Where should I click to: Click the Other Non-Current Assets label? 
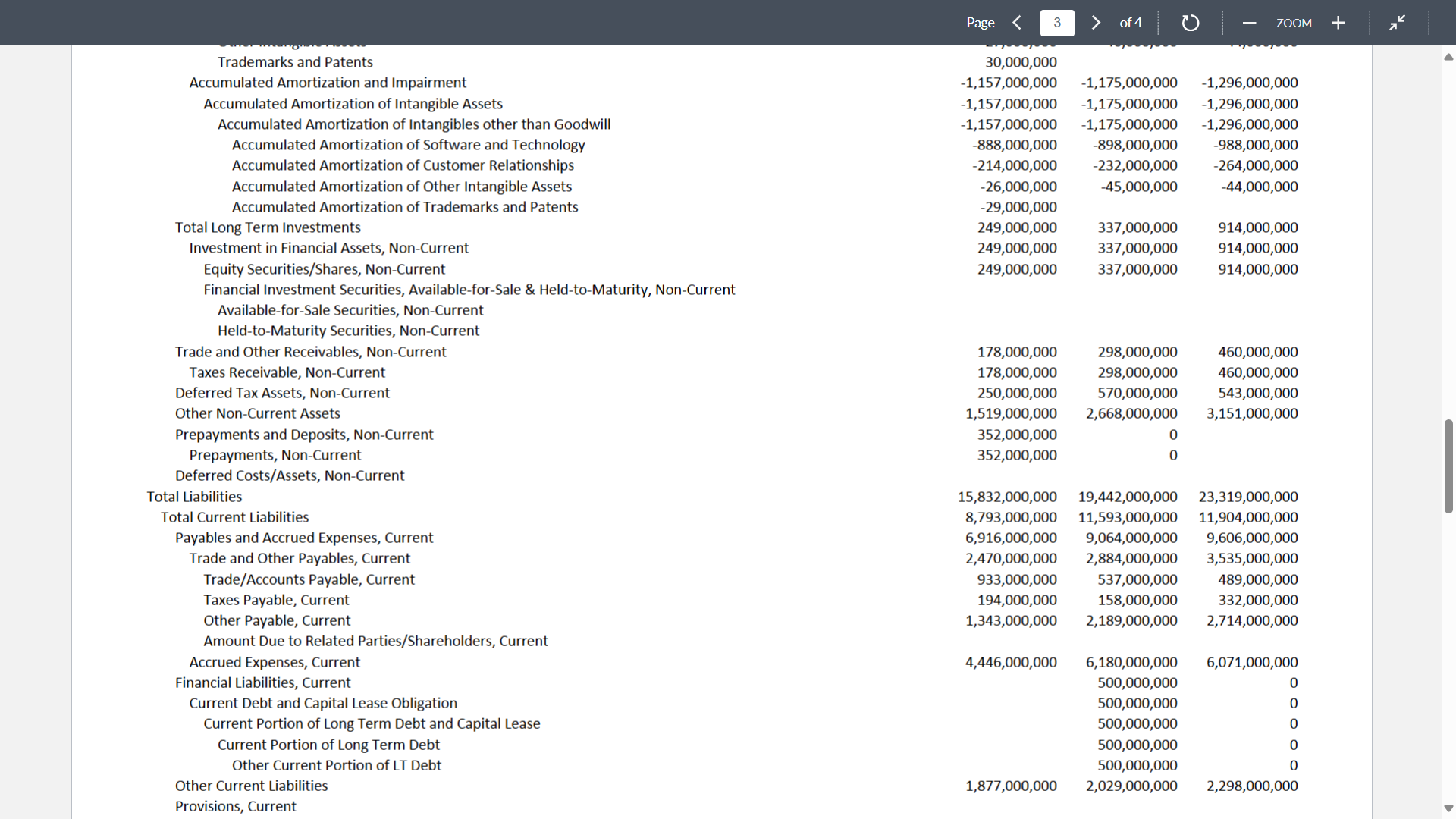(x=258, y=413)
